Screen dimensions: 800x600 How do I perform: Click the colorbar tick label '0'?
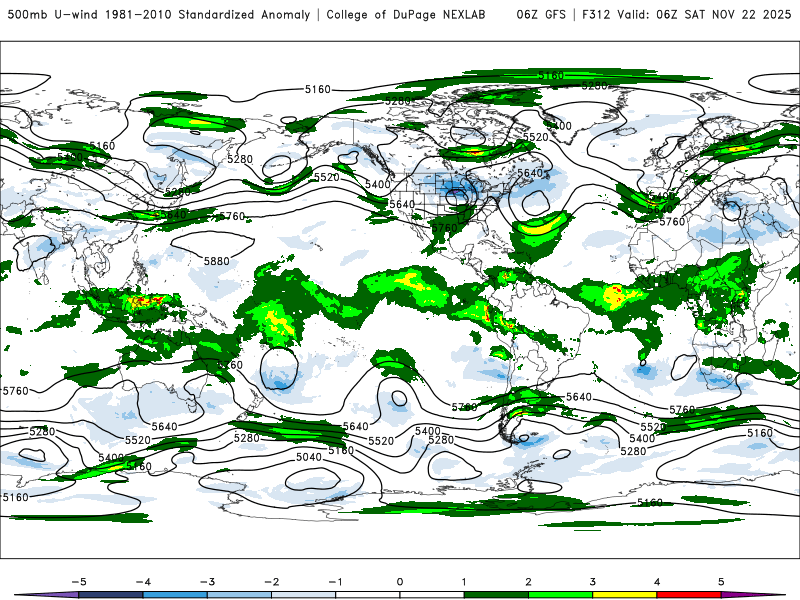pos(399,582)
